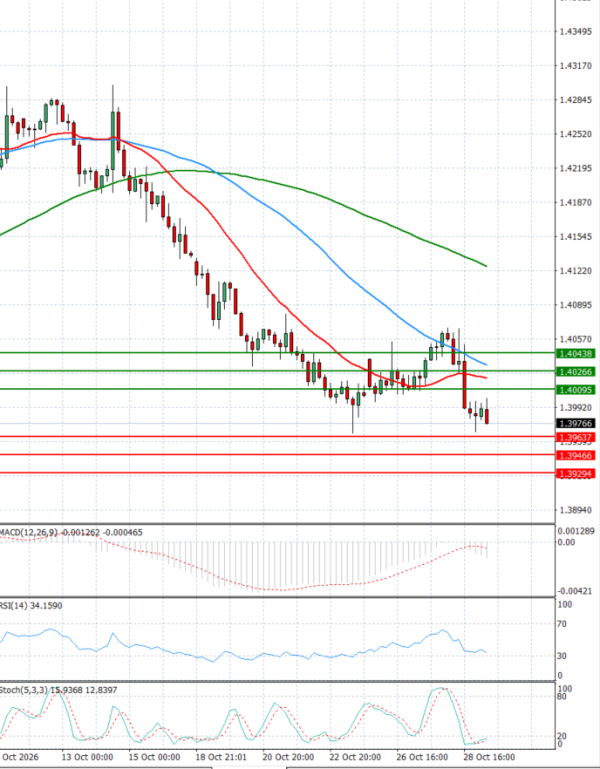Click the 1.43495 price scale value
600x769 pixels.
coord(575,31)
